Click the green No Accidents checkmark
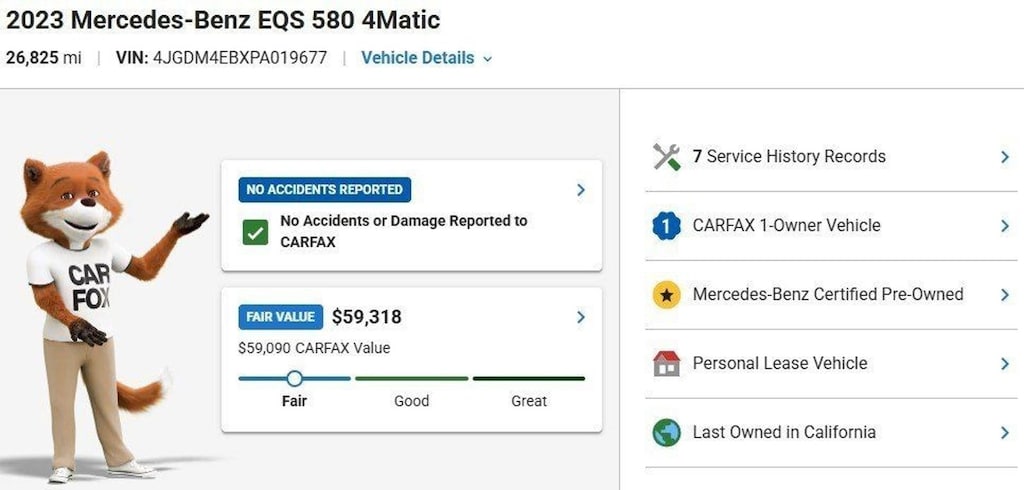Screen dimensions: 1024x490 click(255, 232)
